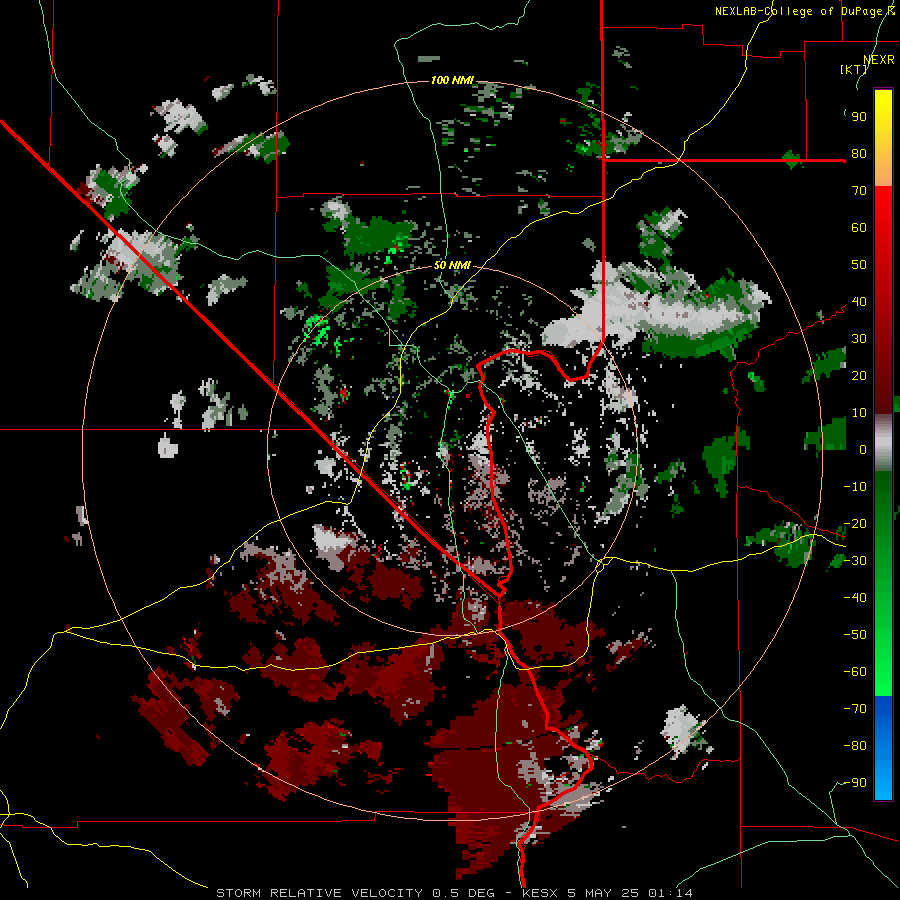Click the -80 knot scale label
Screen dimensions: 900x900
point(855,746)
